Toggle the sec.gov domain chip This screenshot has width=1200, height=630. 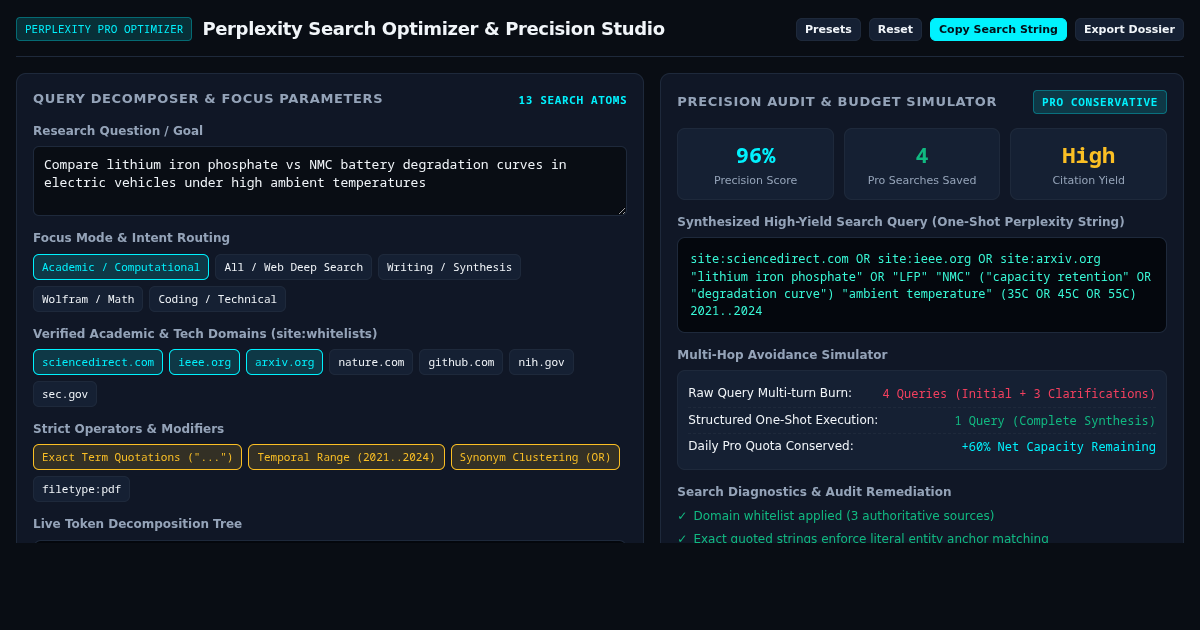tap(65, 394)
